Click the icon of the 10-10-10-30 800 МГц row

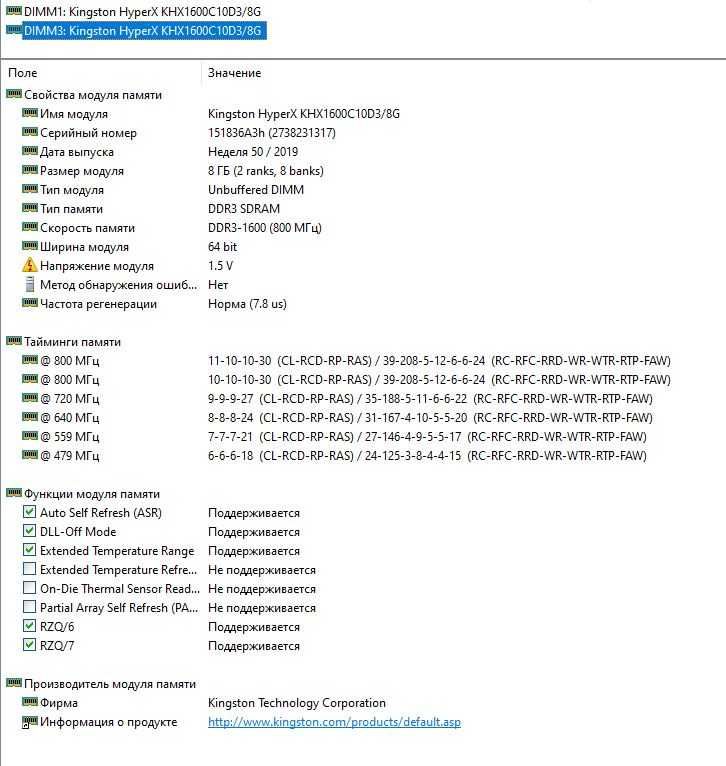[x=30, y=379]
